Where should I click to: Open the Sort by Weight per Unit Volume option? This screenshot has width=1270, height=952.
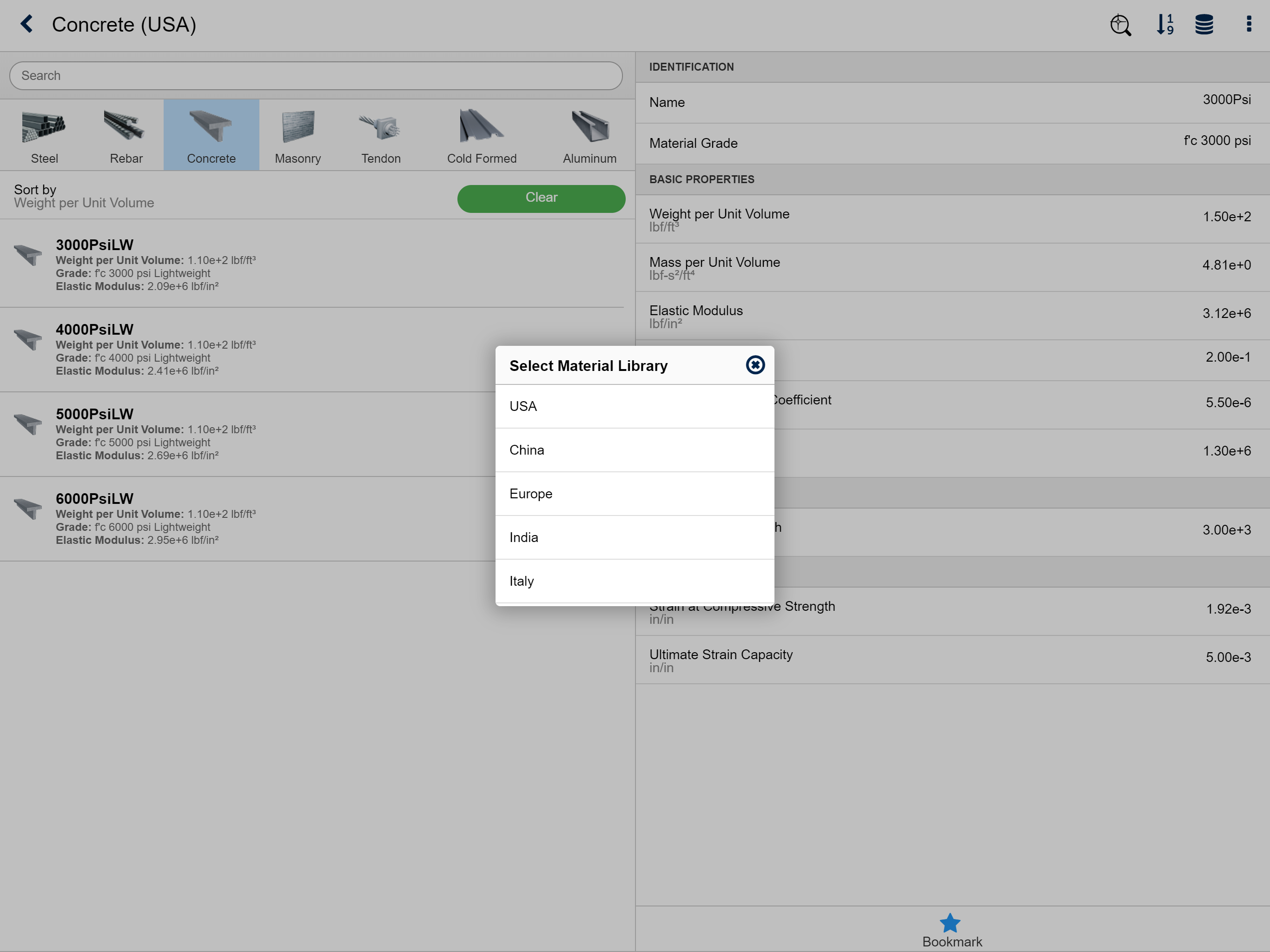(x=84, y=196)
